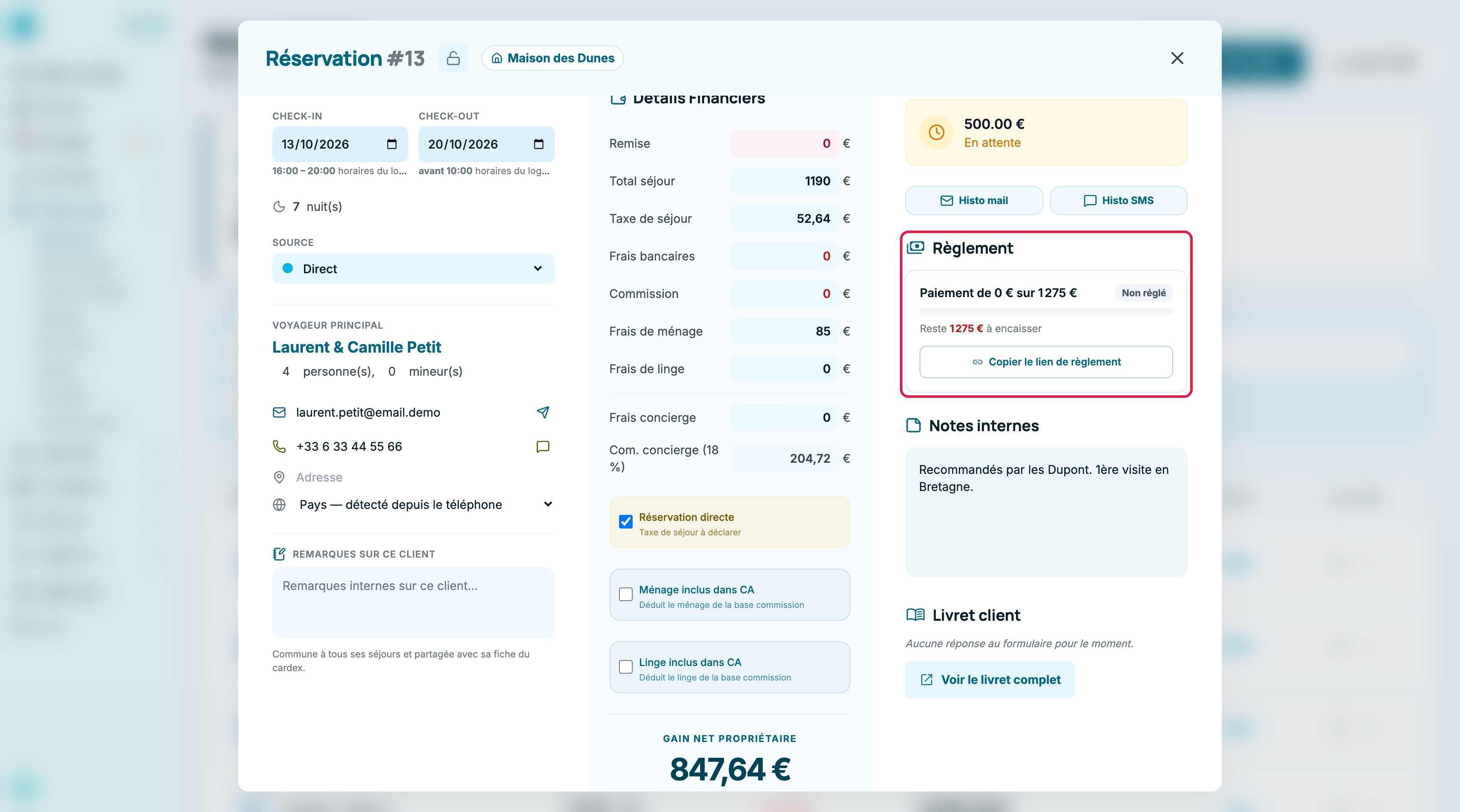The height and width of the screenshot is (812, 1460).
Task: Click the paper plane send-email icon
Action: pyautogui.click(x=543, y=412)
